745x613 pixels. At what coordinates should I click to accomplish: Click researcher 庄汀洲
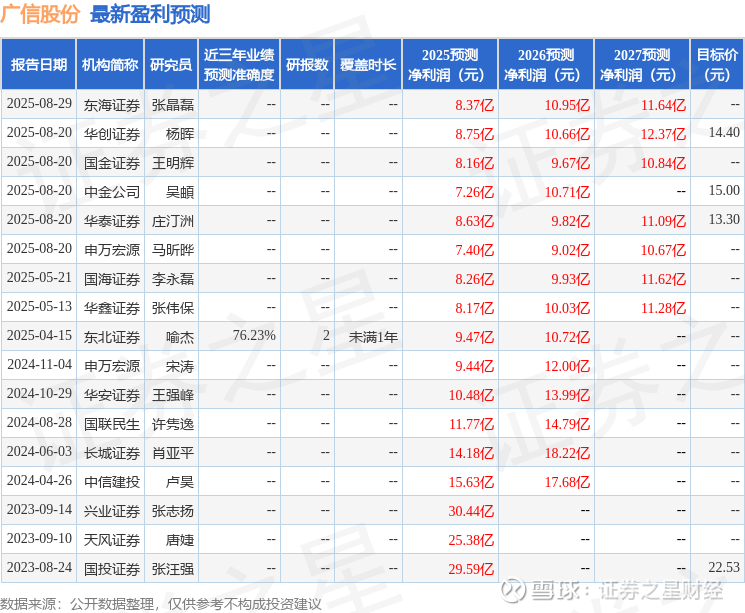(x=172, y=221)
